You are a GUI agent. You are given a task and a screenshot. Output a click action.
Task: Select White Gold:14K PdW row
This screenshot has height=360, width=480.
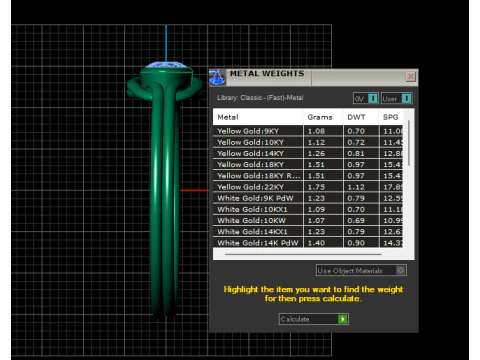pos(308,243)
